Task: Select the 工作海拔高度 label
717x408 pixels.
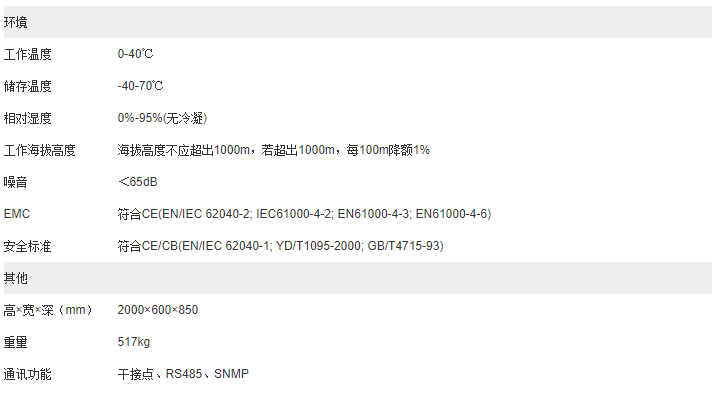Action: point(40,150)
